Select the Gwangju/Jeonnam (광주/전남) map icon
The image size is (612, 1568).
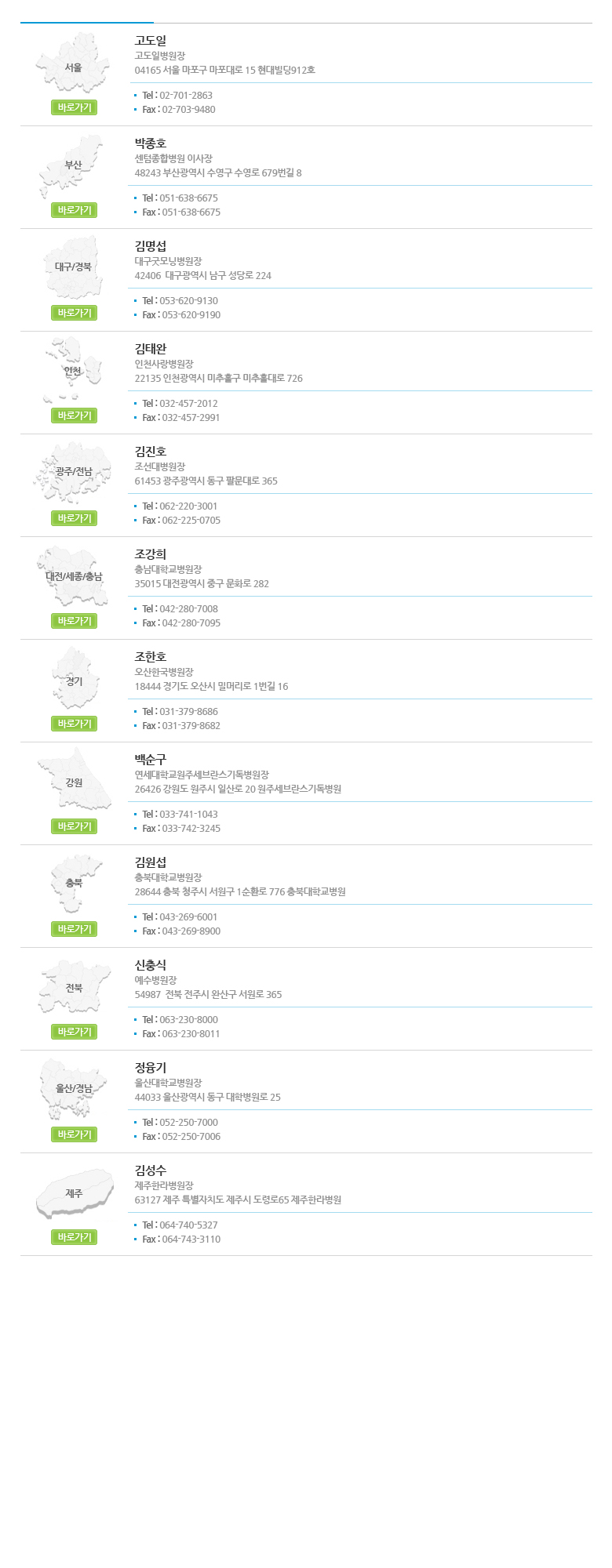[73, 473]
